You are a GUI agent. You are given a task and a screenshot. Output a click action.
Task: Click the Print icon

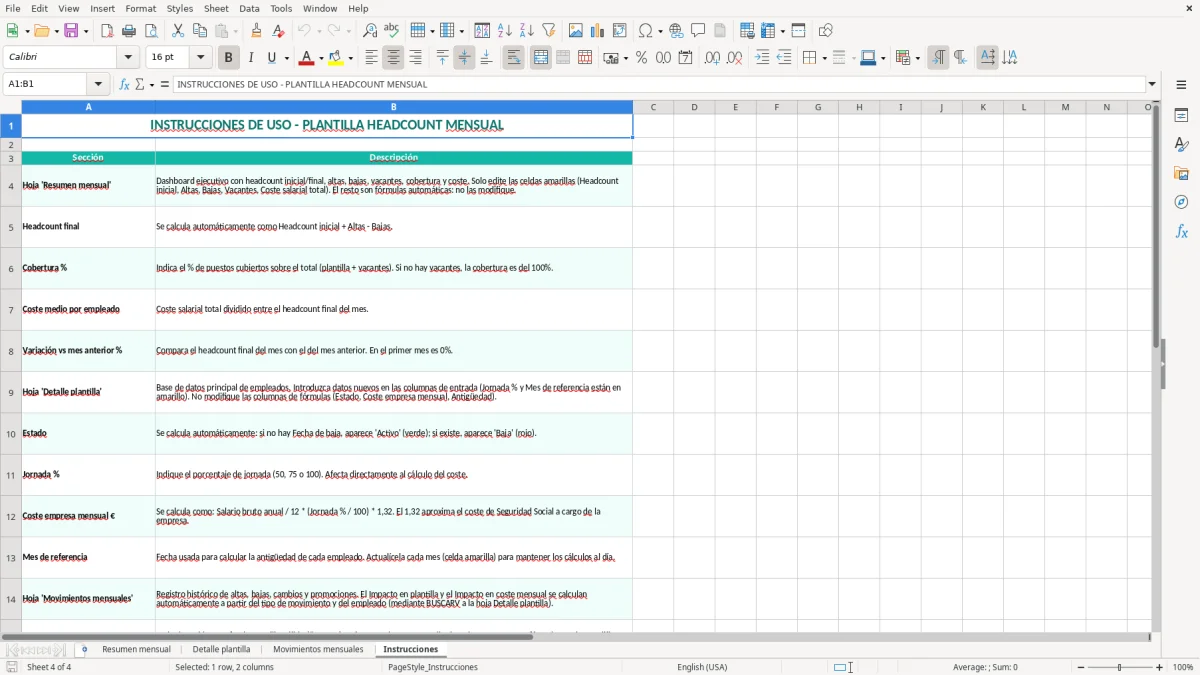point(129,31)
